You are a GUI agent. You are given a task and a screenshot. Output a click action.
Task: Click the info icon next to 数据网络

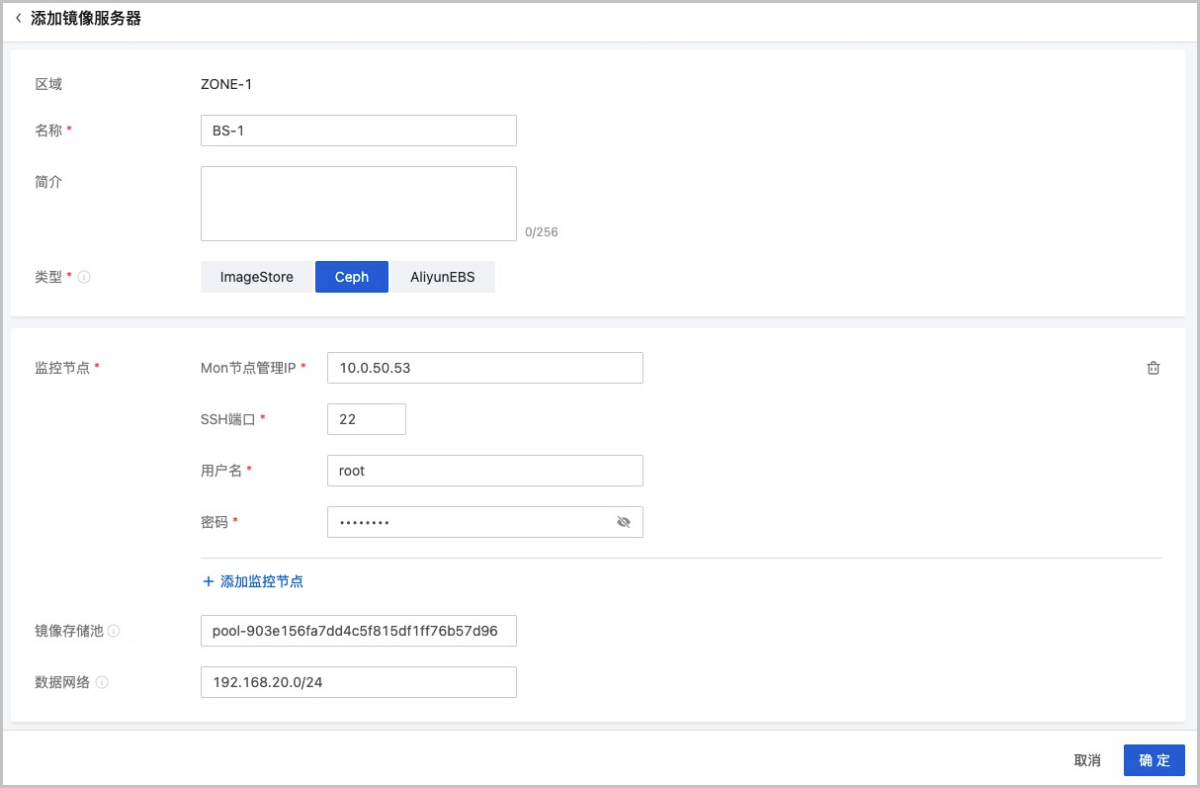[x=102, y=682]
